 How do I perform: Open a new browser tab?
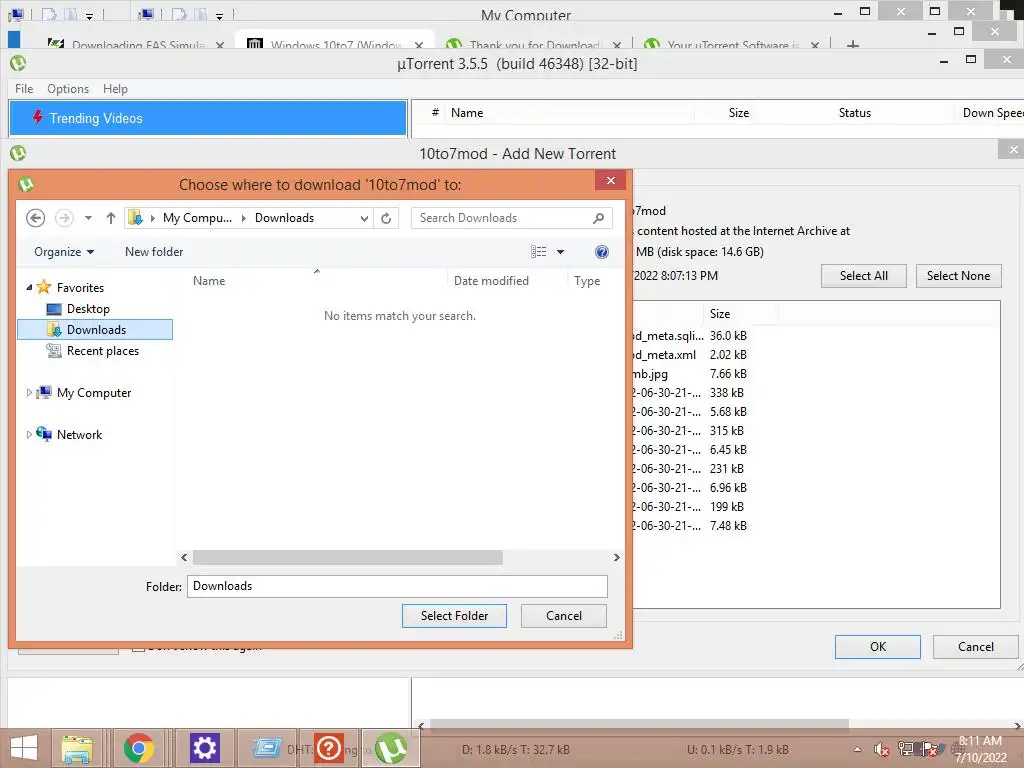(x=852, y=44)
